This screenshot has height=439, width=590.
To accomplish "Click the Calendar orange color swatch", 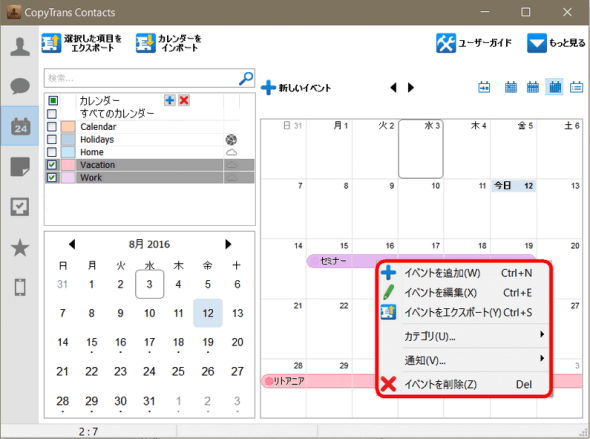I will (x=68, y=126).
